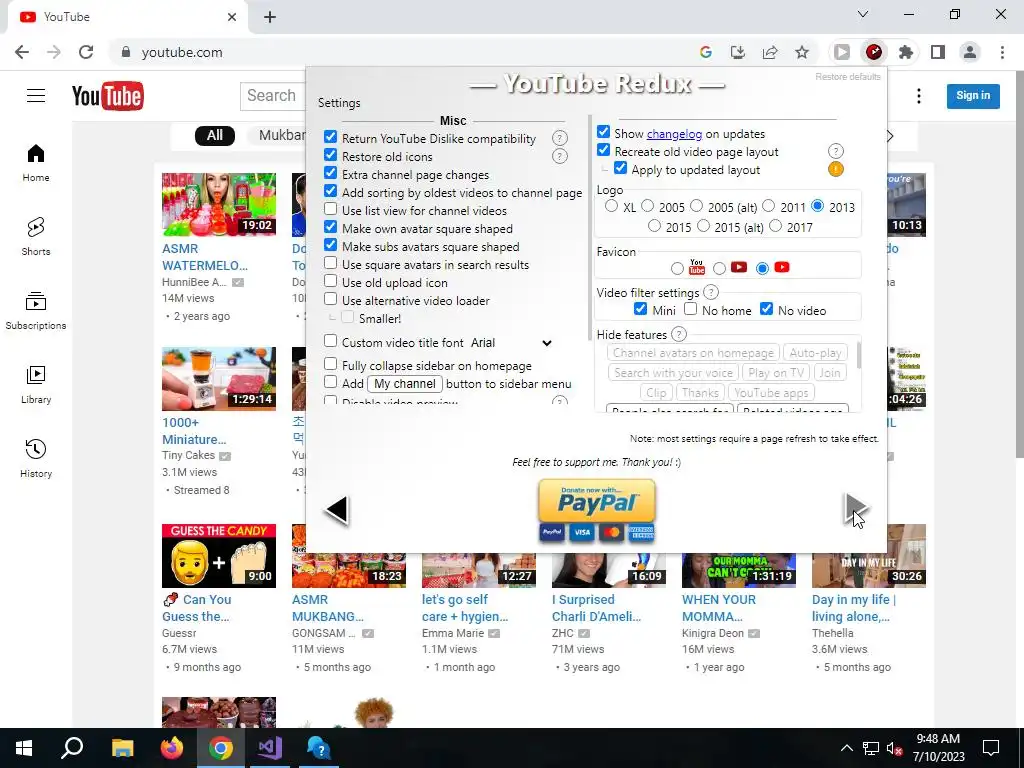Reload the page

point(86,52)
